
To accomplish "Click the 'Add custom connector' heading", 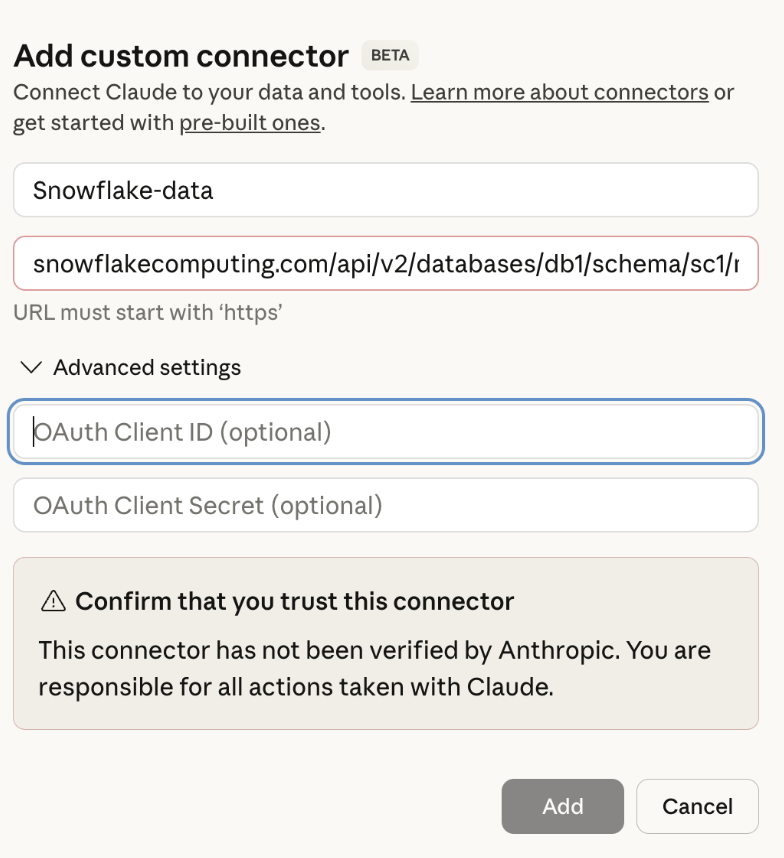I will 181,56.
